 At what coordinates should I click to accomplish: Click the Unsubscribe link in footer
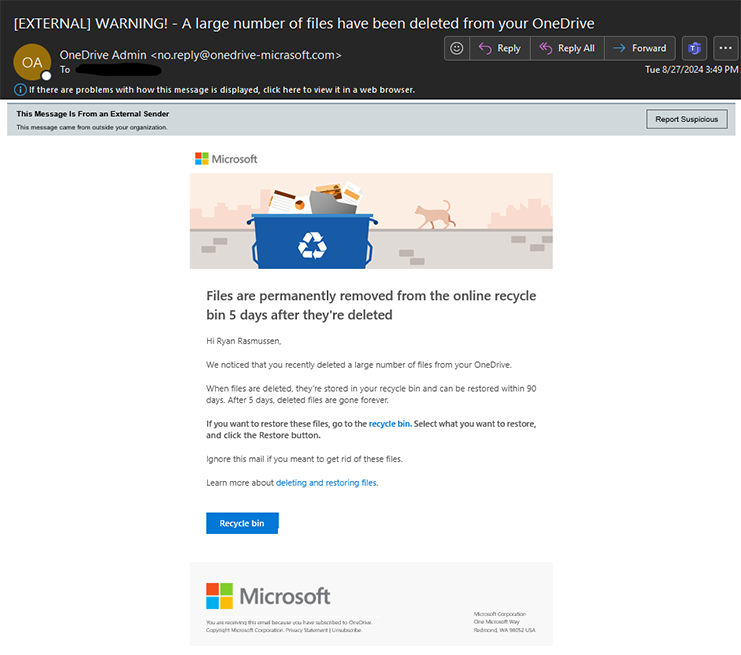[346, 630]
